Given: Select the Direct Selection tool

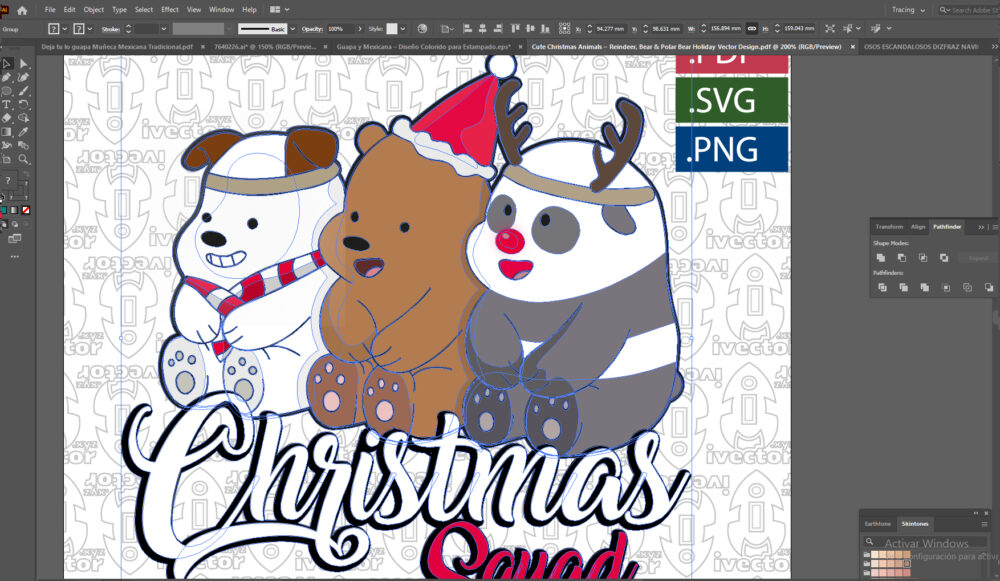Looking at the screenshot, I should (24, 64).
